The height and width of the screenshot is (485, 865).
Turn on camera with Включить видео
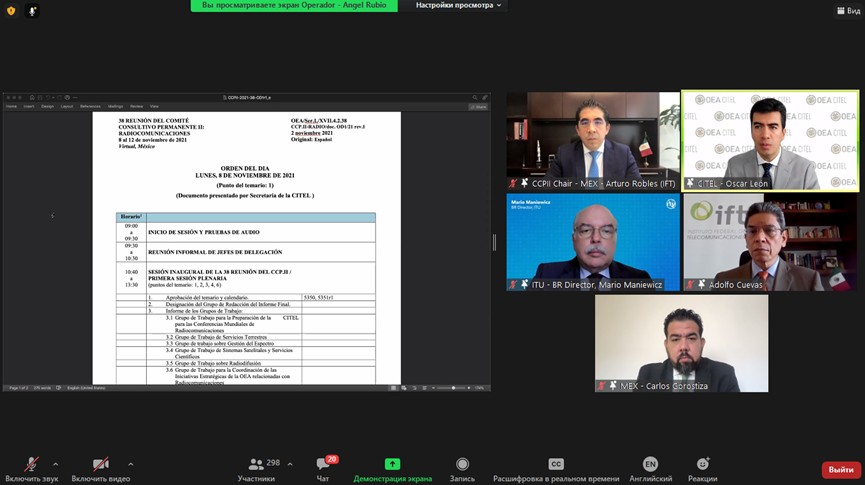coord(100,470)
